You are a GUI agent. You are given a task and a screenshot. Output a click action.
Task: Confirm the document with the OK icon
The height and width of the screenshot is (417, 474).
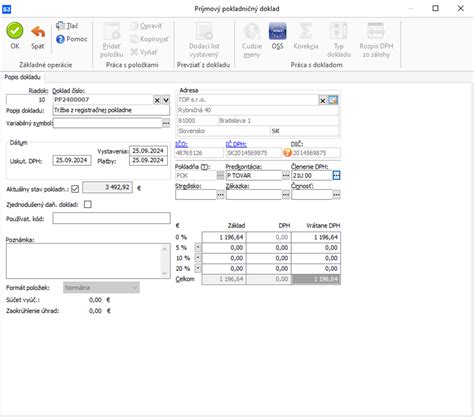pos(15,31)
